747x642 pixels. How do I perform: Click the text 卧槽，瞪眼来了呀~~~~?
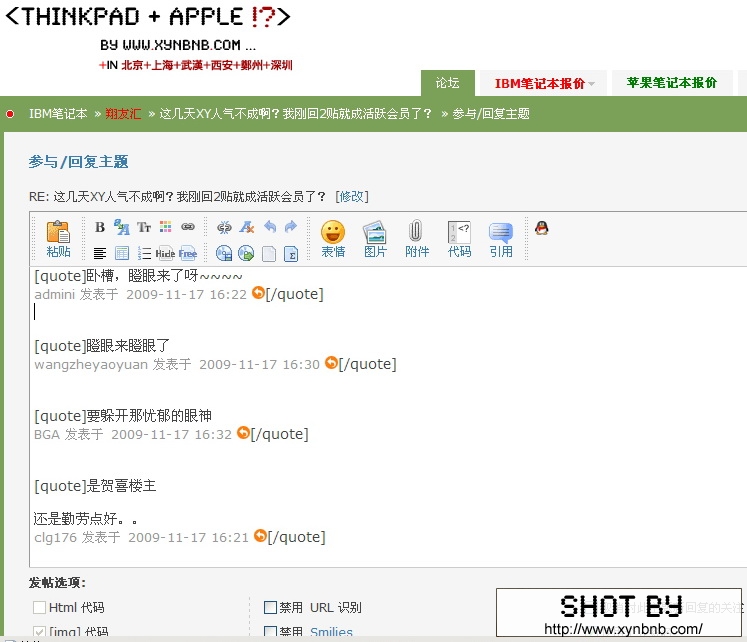(164, 276)
